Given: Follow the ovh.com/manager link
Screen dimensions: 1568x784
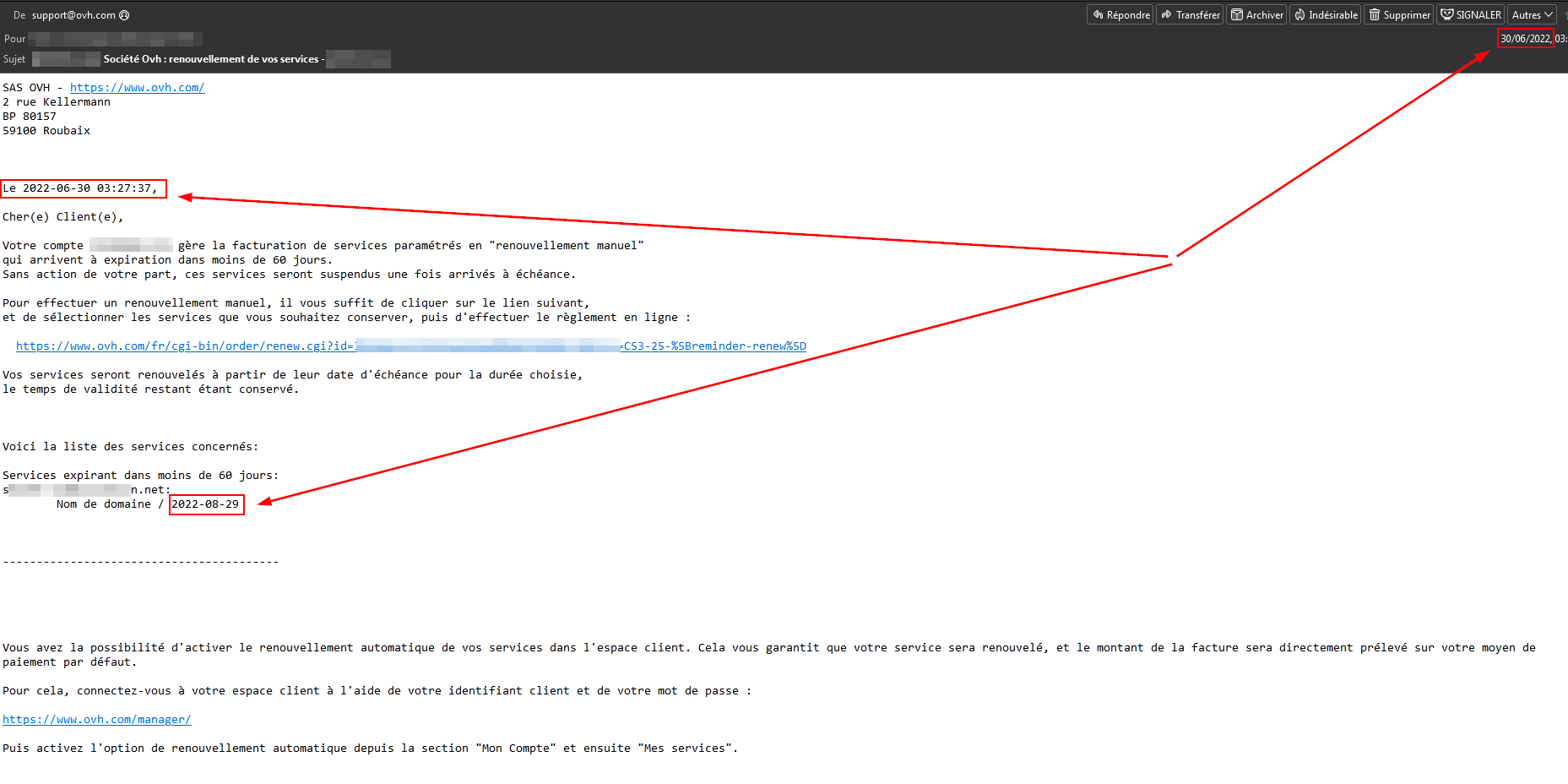Looking at the screenshot, I should click(x=96, y=720).
